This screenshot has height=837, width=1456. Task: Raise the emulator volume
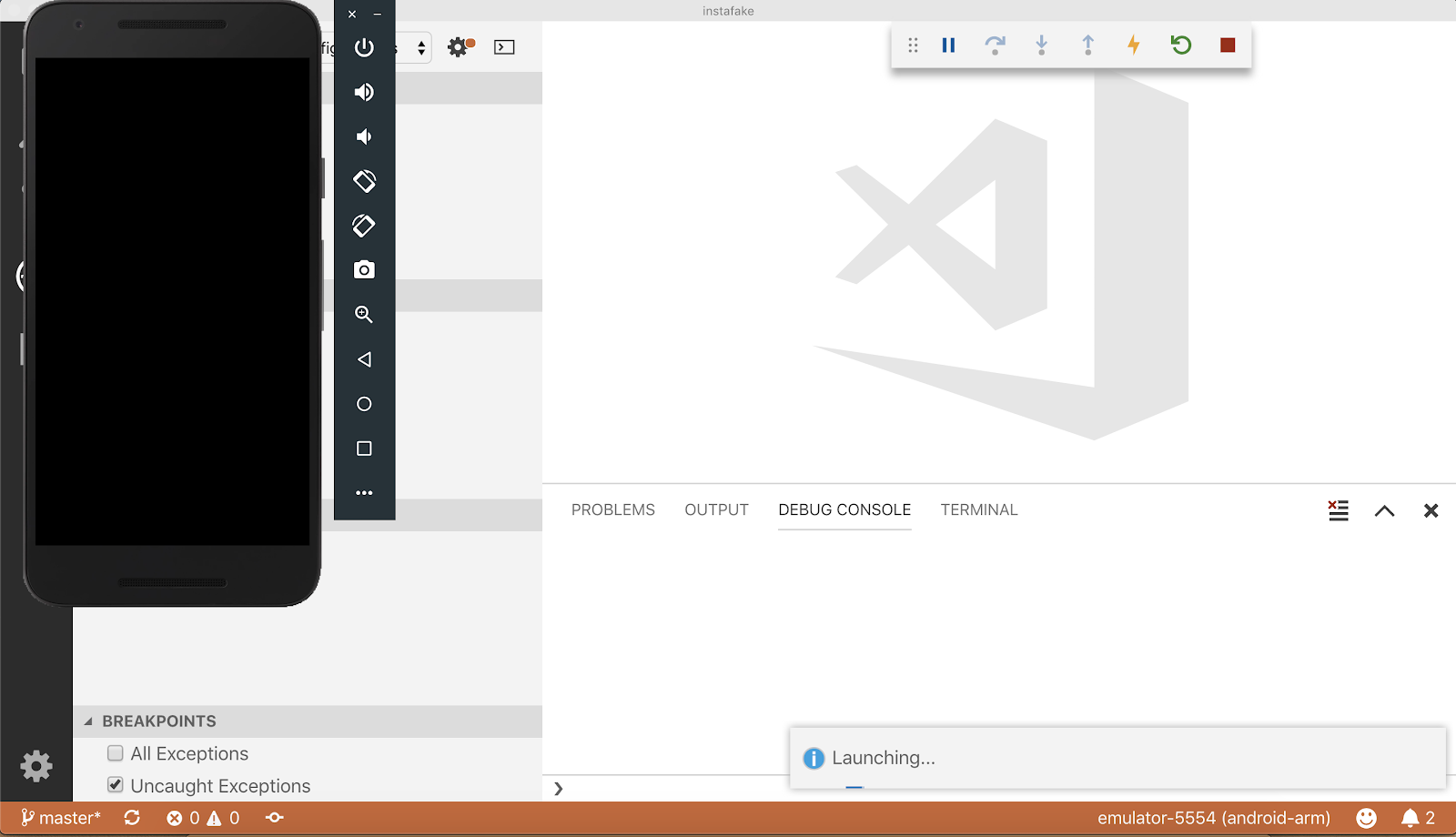tap(364, 92)
